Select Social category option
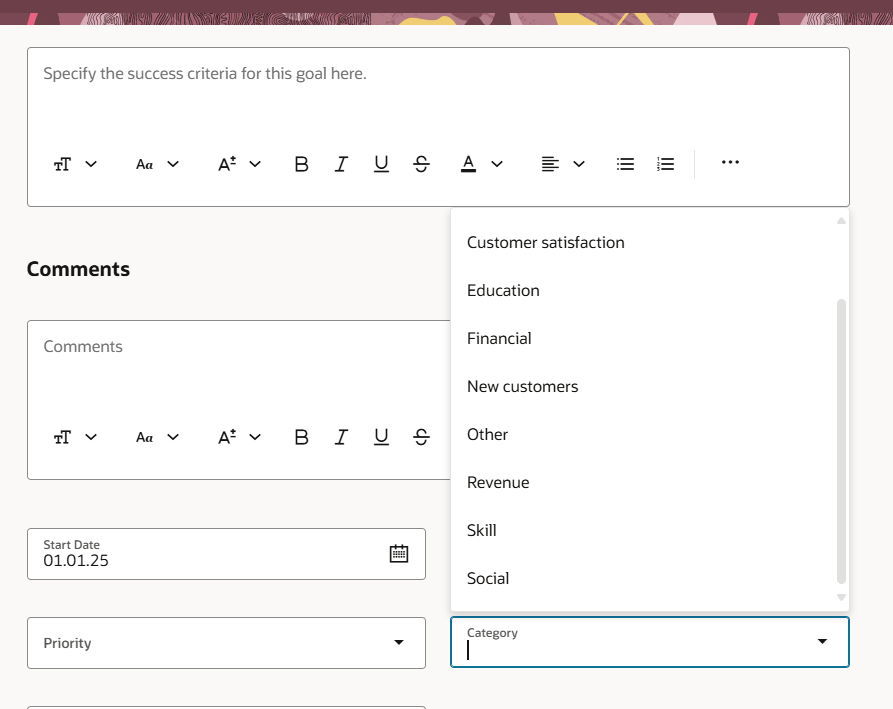The height and width of the screenshot is (709, 893). coord(644,578)
